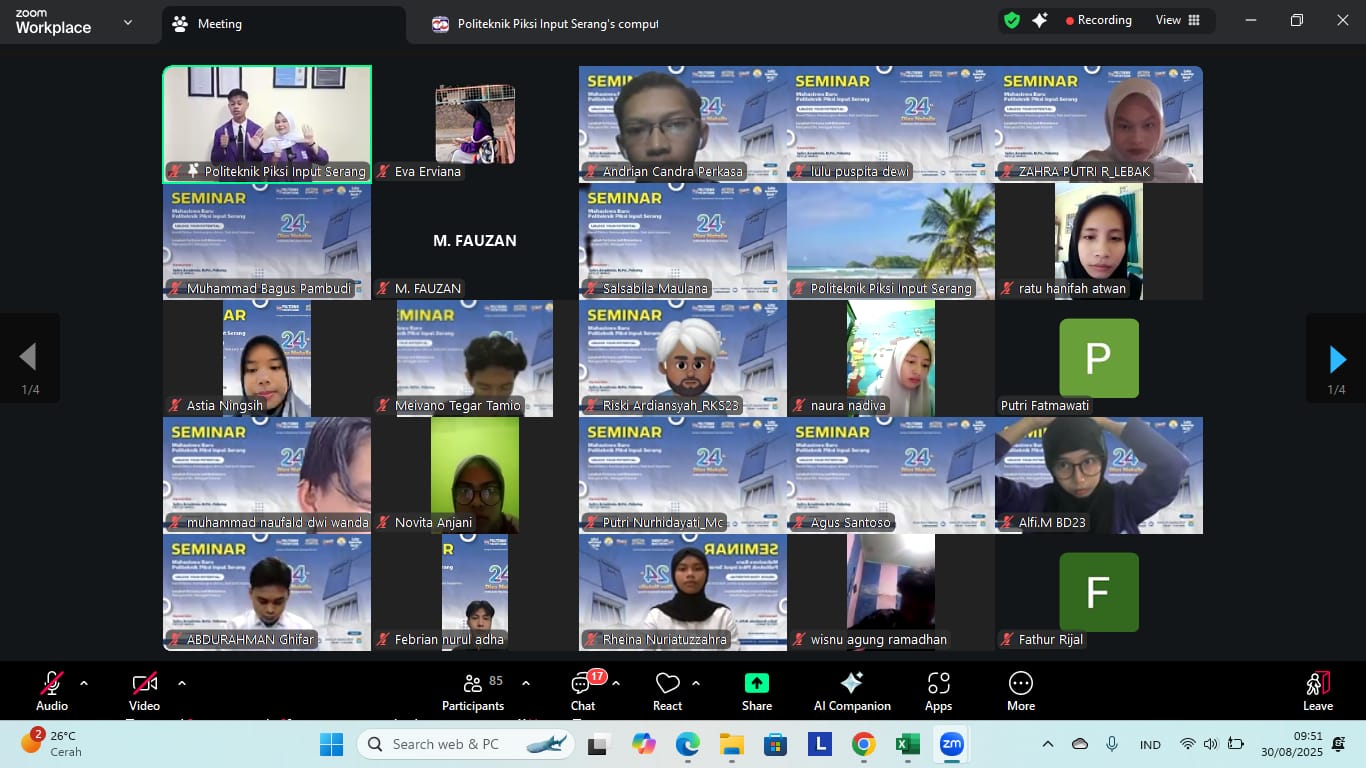Click the Recording indicator
The height and width of the screenshot is (768, 1366).
coord(1099,20)
